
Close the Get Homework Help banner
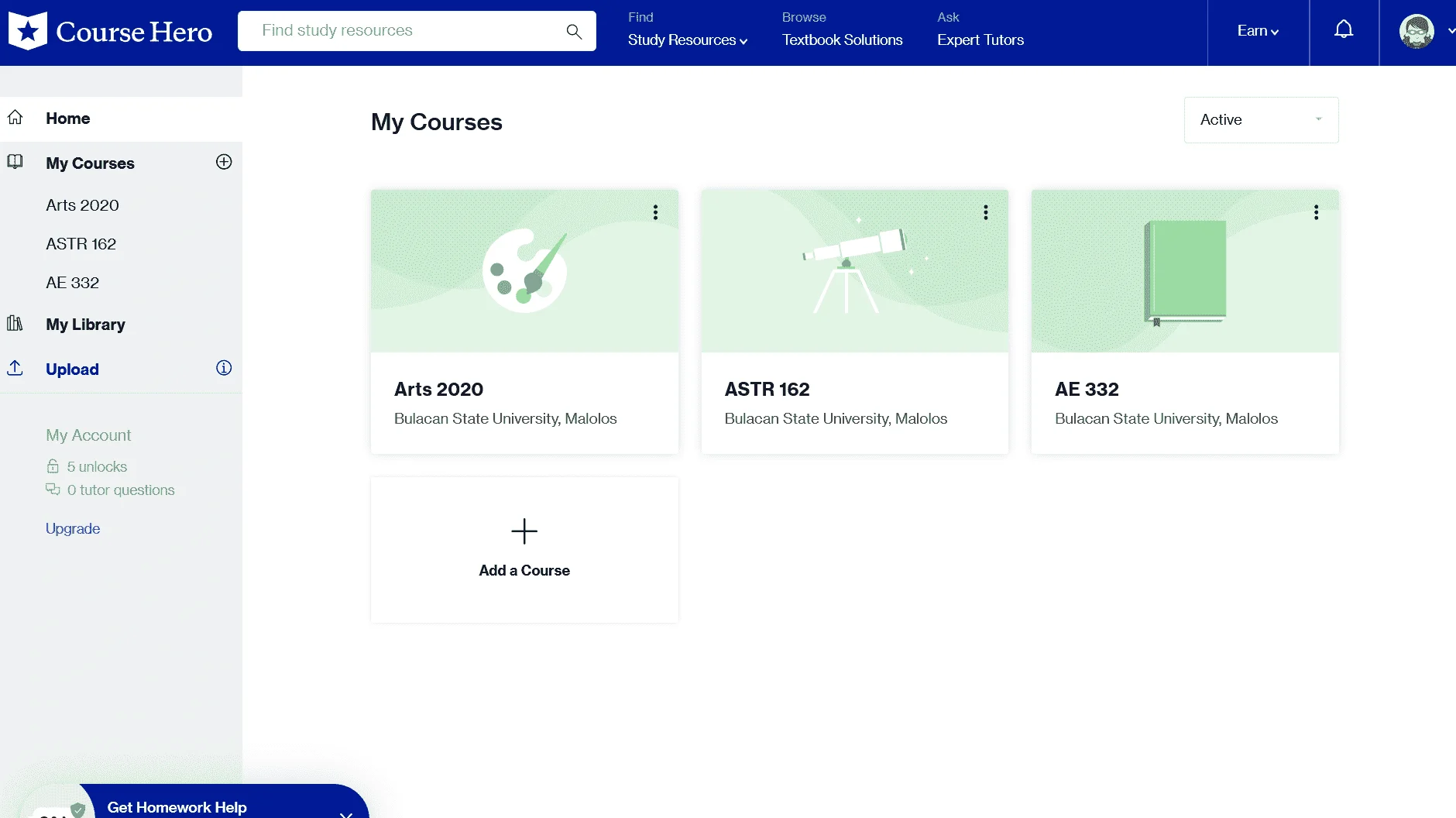click(x=346, y=813)
